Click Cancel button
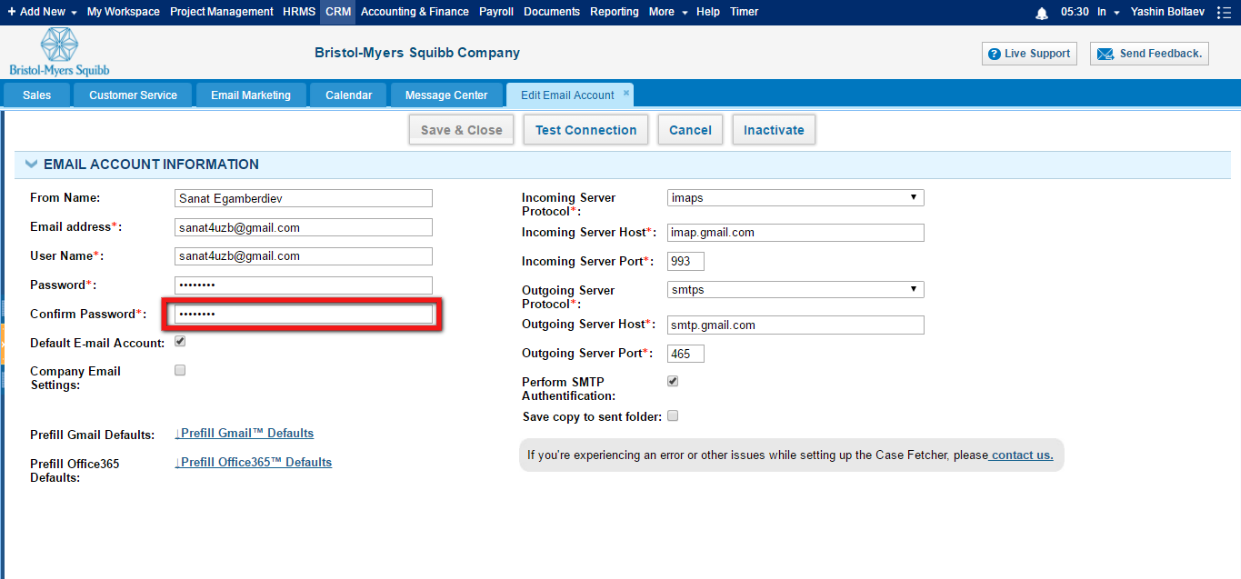Image resolution: width=1241 pixels, height=579 pixels. [690, 130]
